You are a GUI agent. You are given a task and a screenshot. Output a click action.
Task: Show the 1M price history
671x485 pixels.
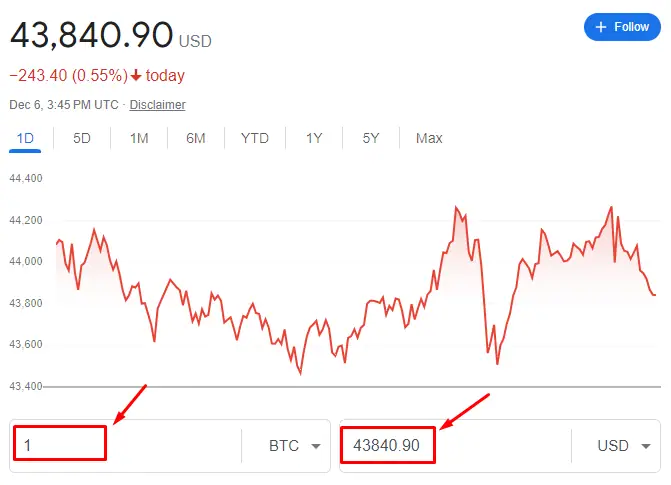pos(139,138)
